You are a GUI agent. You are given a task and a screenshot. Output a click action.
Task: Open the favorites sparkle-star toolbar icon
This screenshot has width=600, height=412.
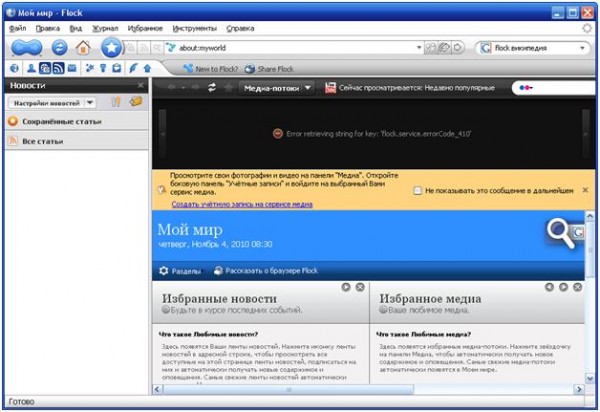click(90, 68)
